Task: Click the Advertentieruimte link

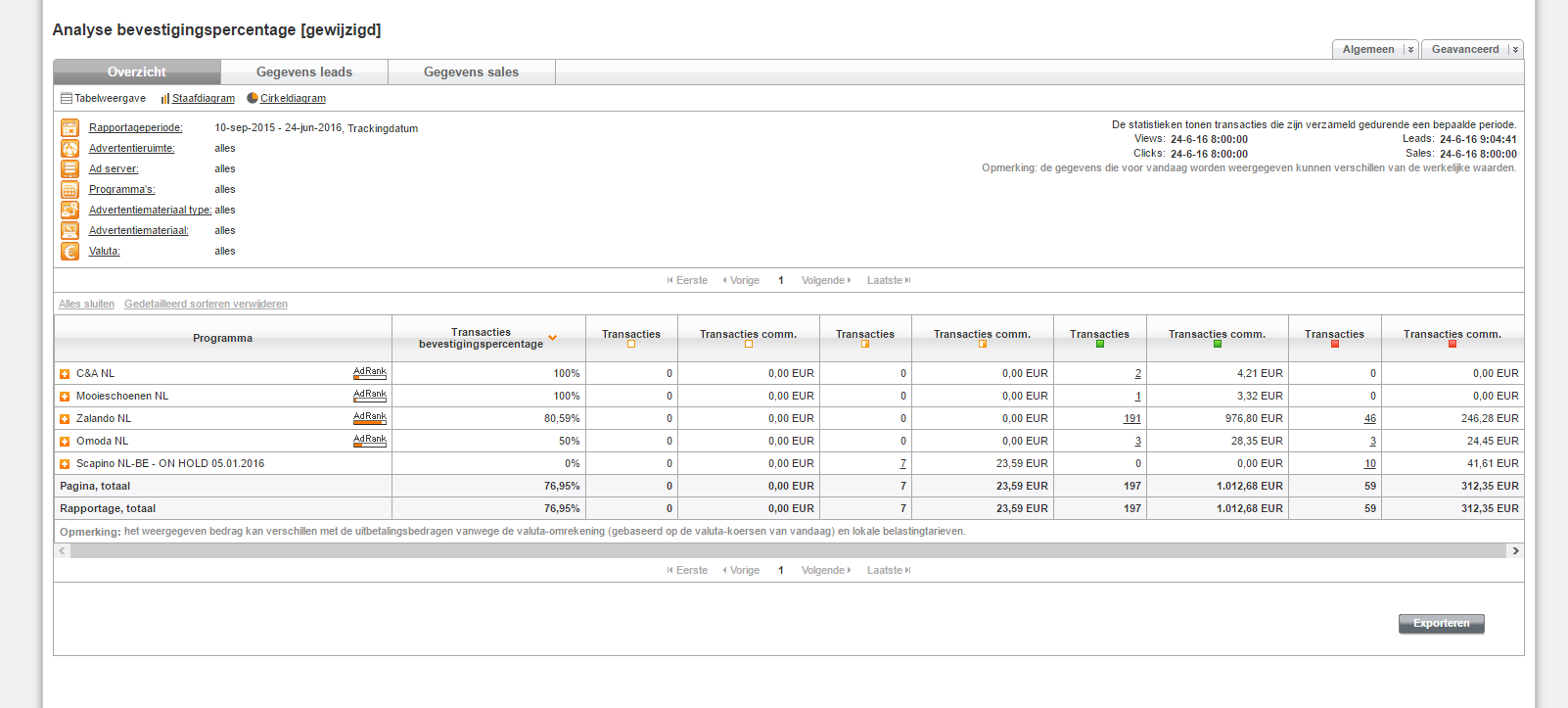Action: click(x=132, y=149)
